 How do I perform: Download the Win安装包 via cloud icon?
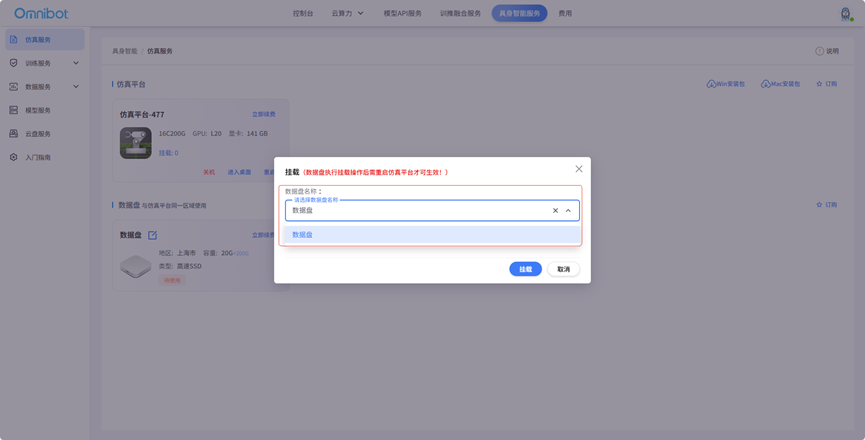tap(711, 84)
